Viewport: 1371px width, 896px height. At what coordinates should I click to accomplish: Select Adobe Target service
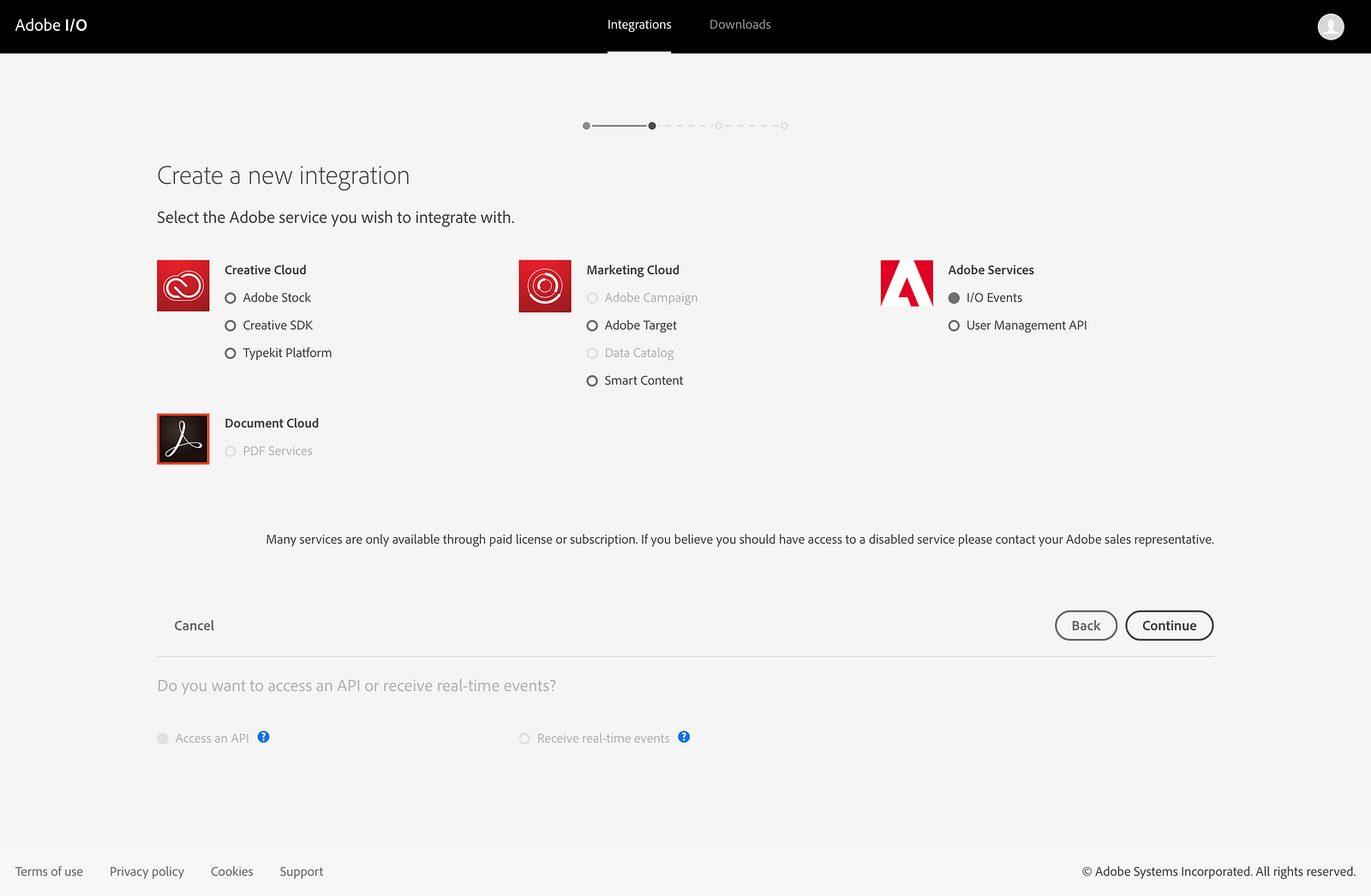coord(592,326)
